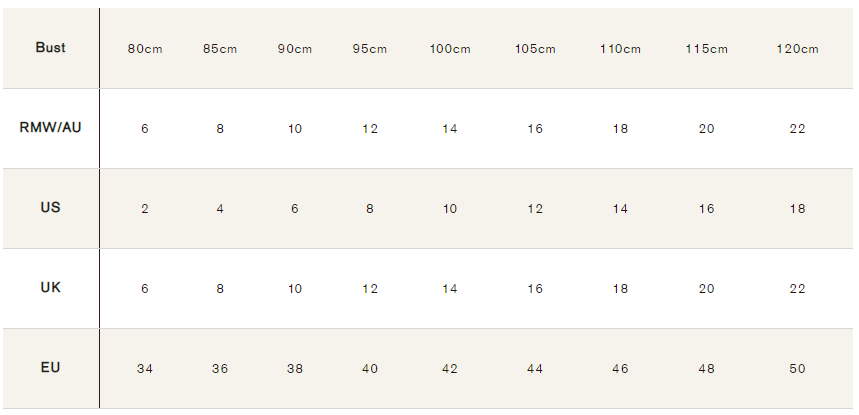859x415 pixels.
Task: Click the US row label
Action: pyautogui.click(x=50, y=208)
